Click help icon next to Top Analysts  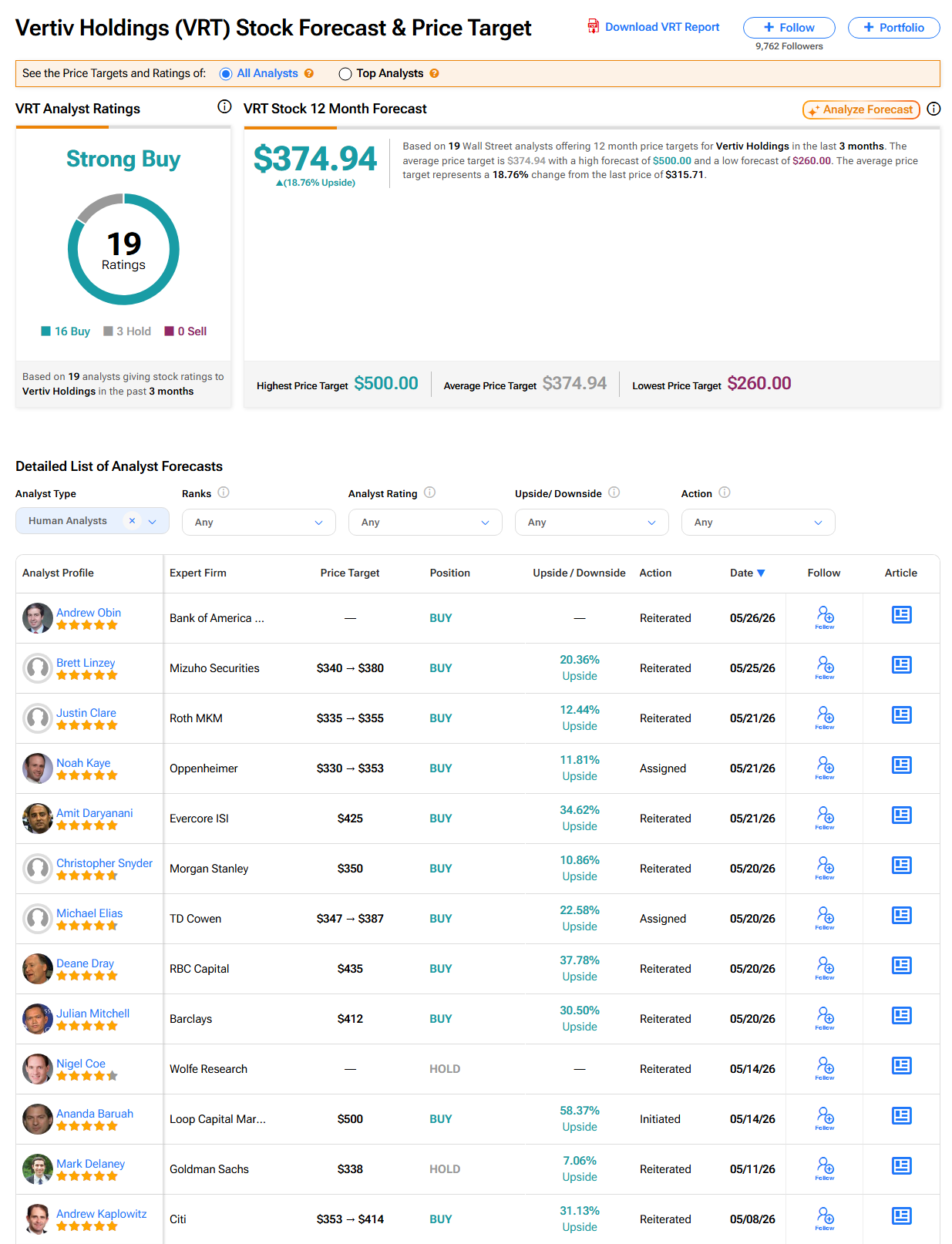tap(435, 73)
